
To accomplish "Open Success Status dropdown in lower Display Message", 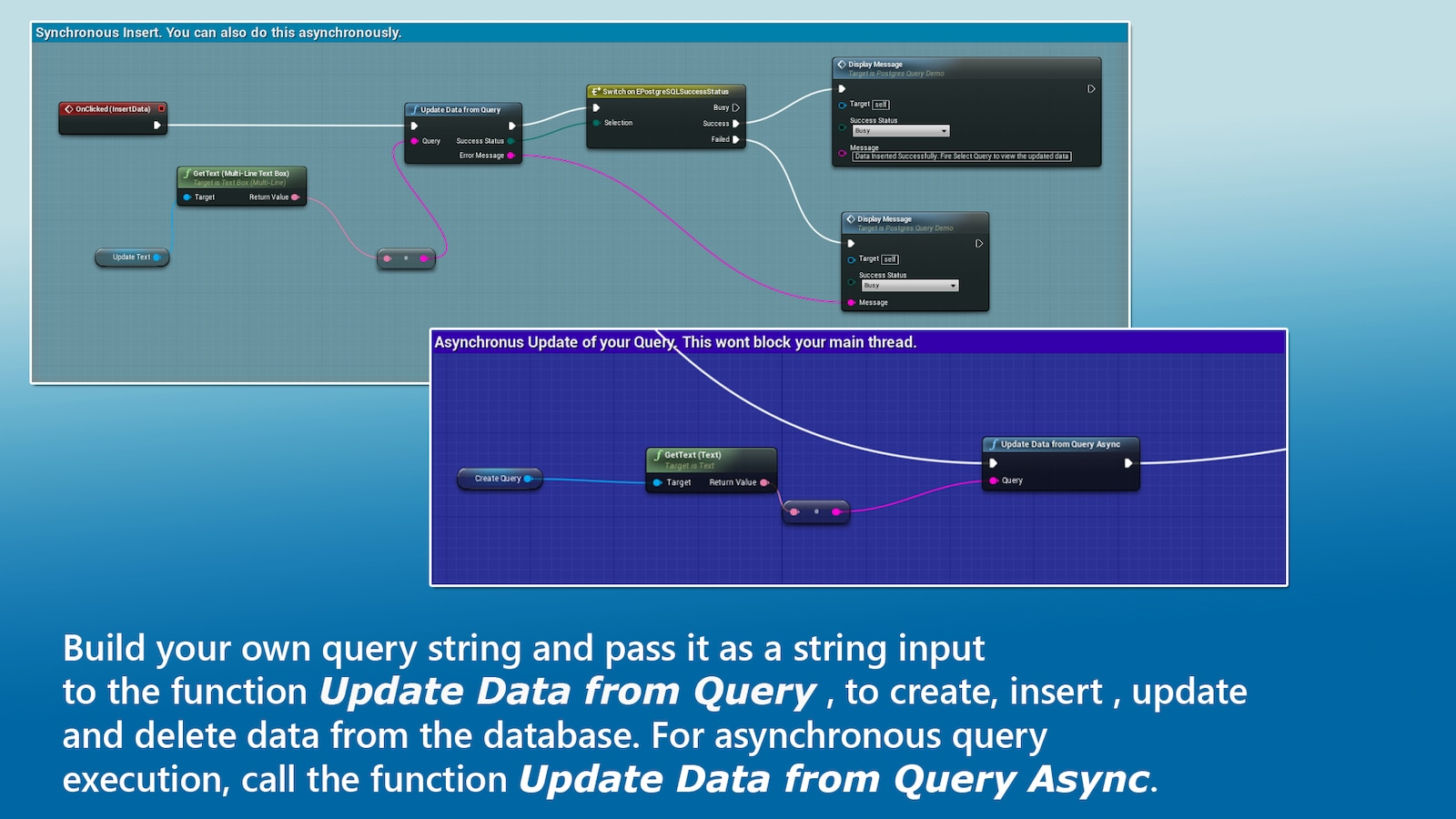I will click(910, 286).
